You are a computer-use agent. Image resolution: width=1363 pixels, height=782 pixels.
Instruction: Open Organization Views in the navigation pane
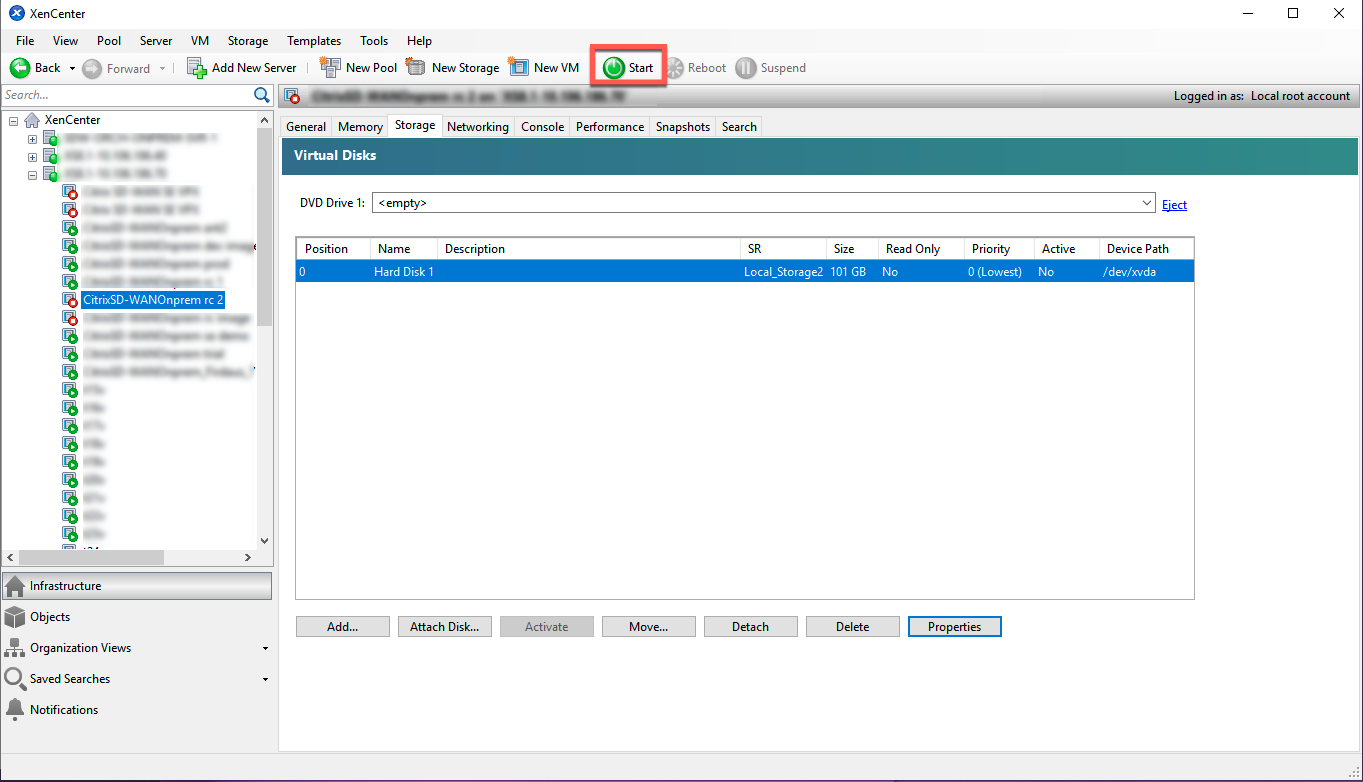click(x=137, y=648)
